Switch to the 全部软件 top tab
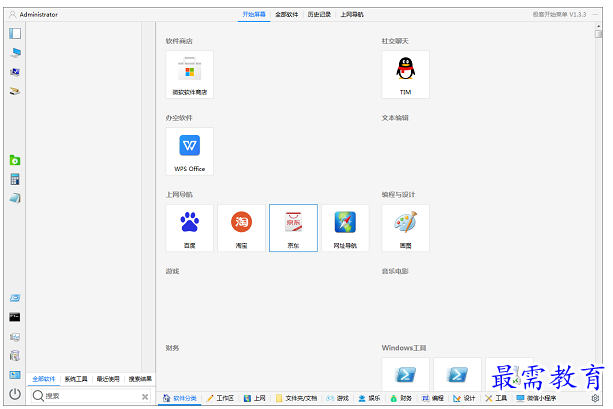Viewport: 613px width, 409px height. coord(287,14)
